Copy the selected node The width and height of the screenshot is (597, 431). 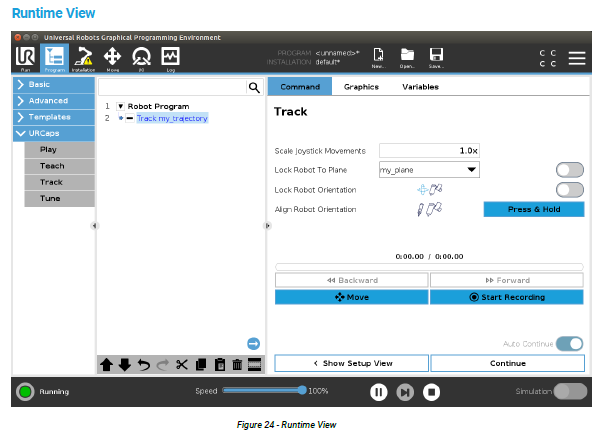click(201, 365)
